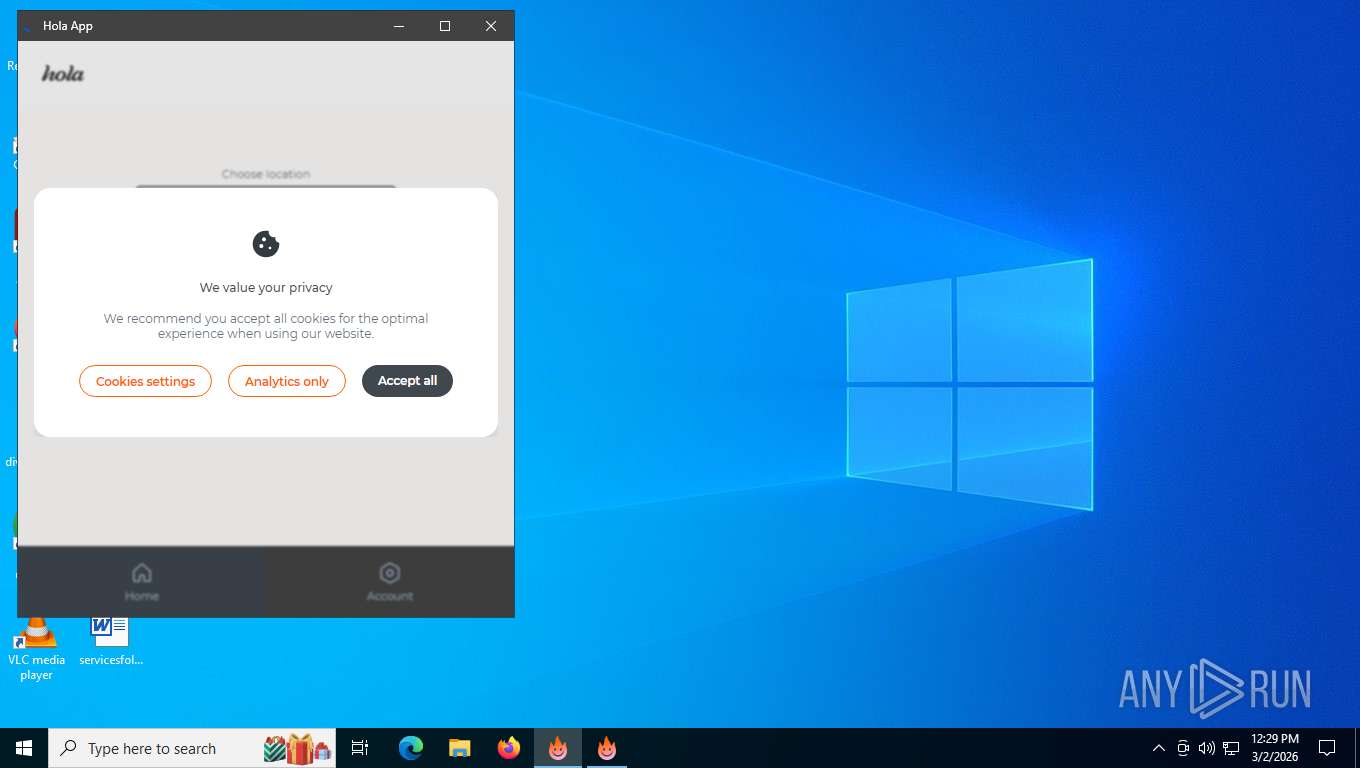
Task: Open the Account tab in Hola
Action: [390, 582]
